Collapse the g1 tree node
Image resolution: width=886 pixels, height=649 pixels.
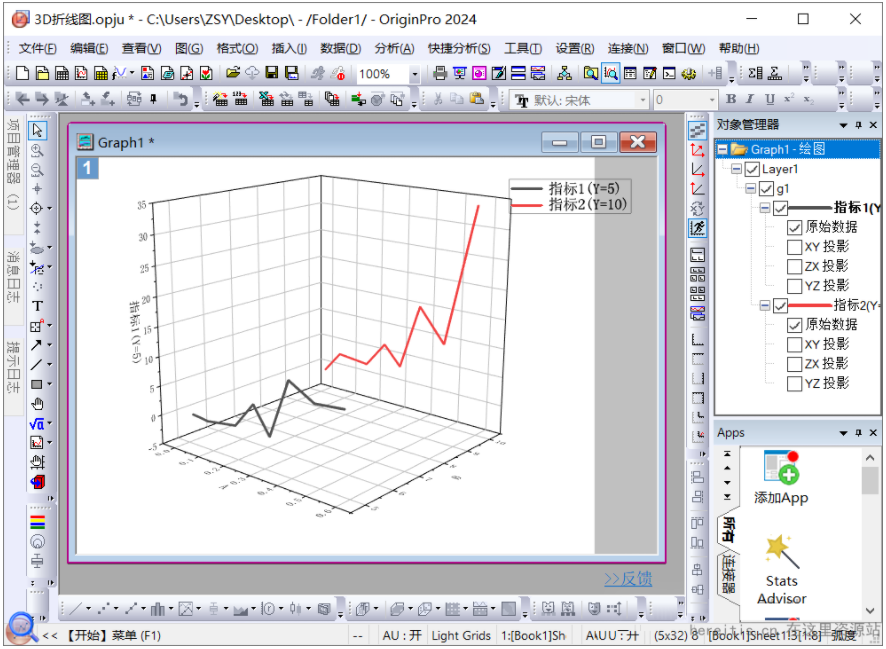point(750,188)
